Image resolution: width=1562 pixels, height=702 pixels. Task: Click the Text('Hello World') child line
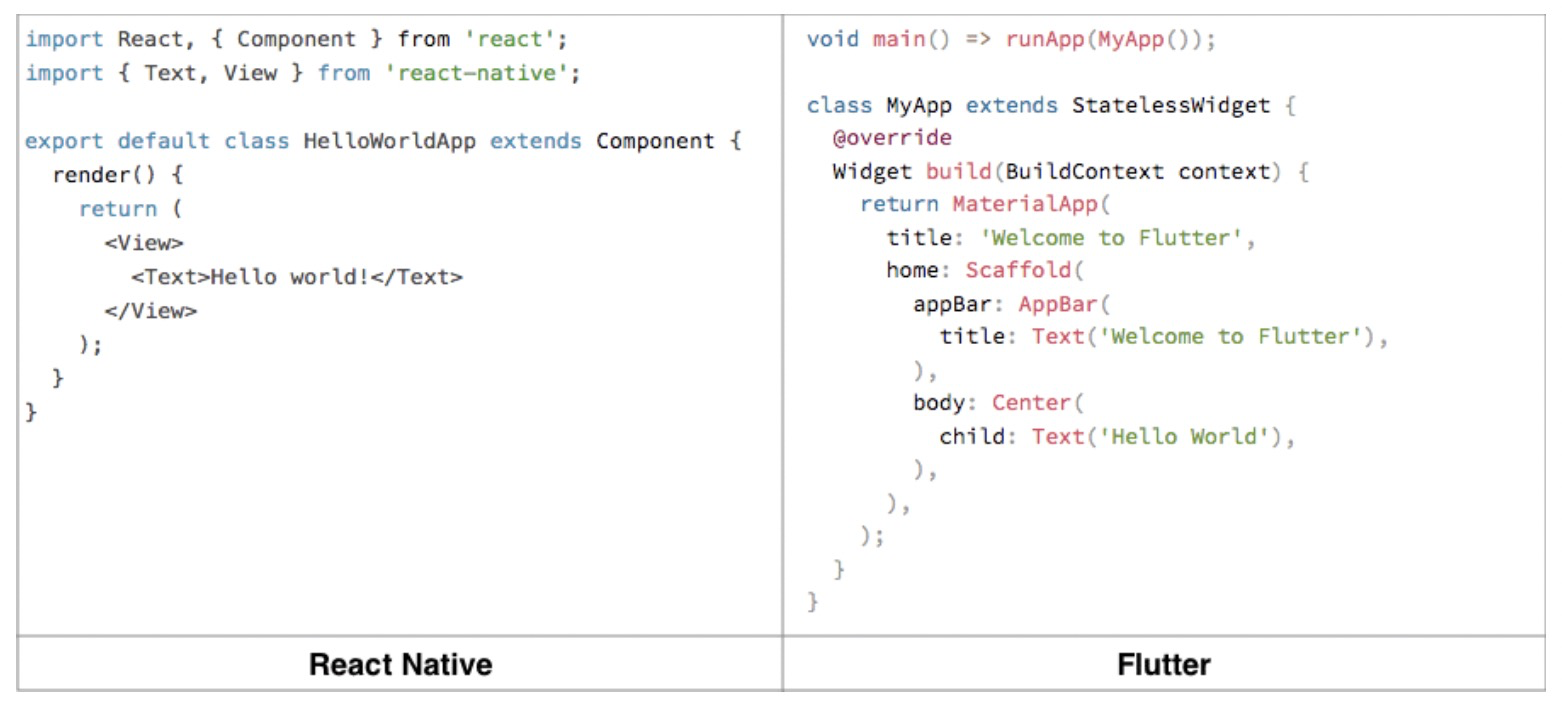point(1117,436)
